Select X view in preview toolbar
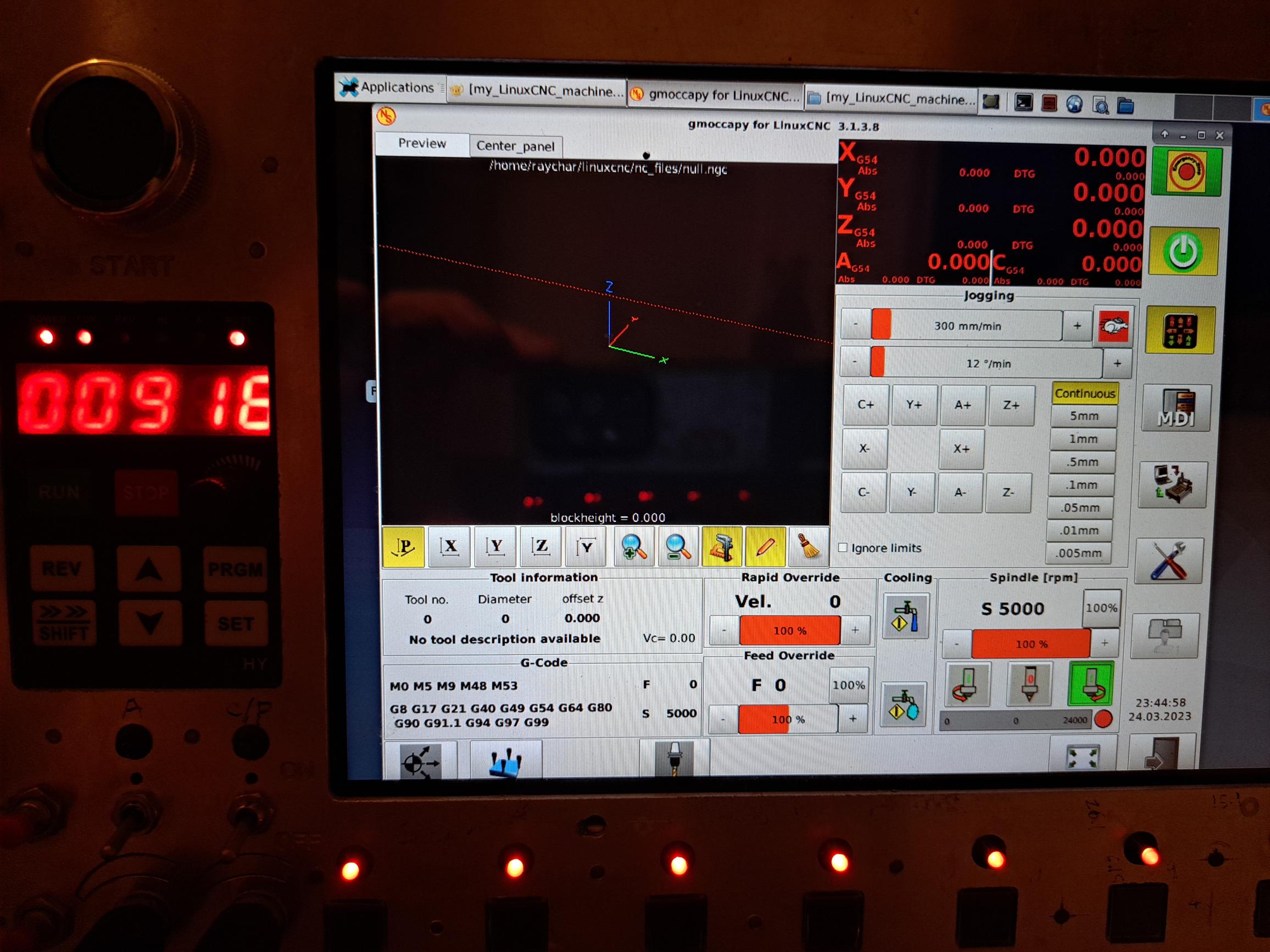This screenshot has height=952, width=1270. pos(449,547)
